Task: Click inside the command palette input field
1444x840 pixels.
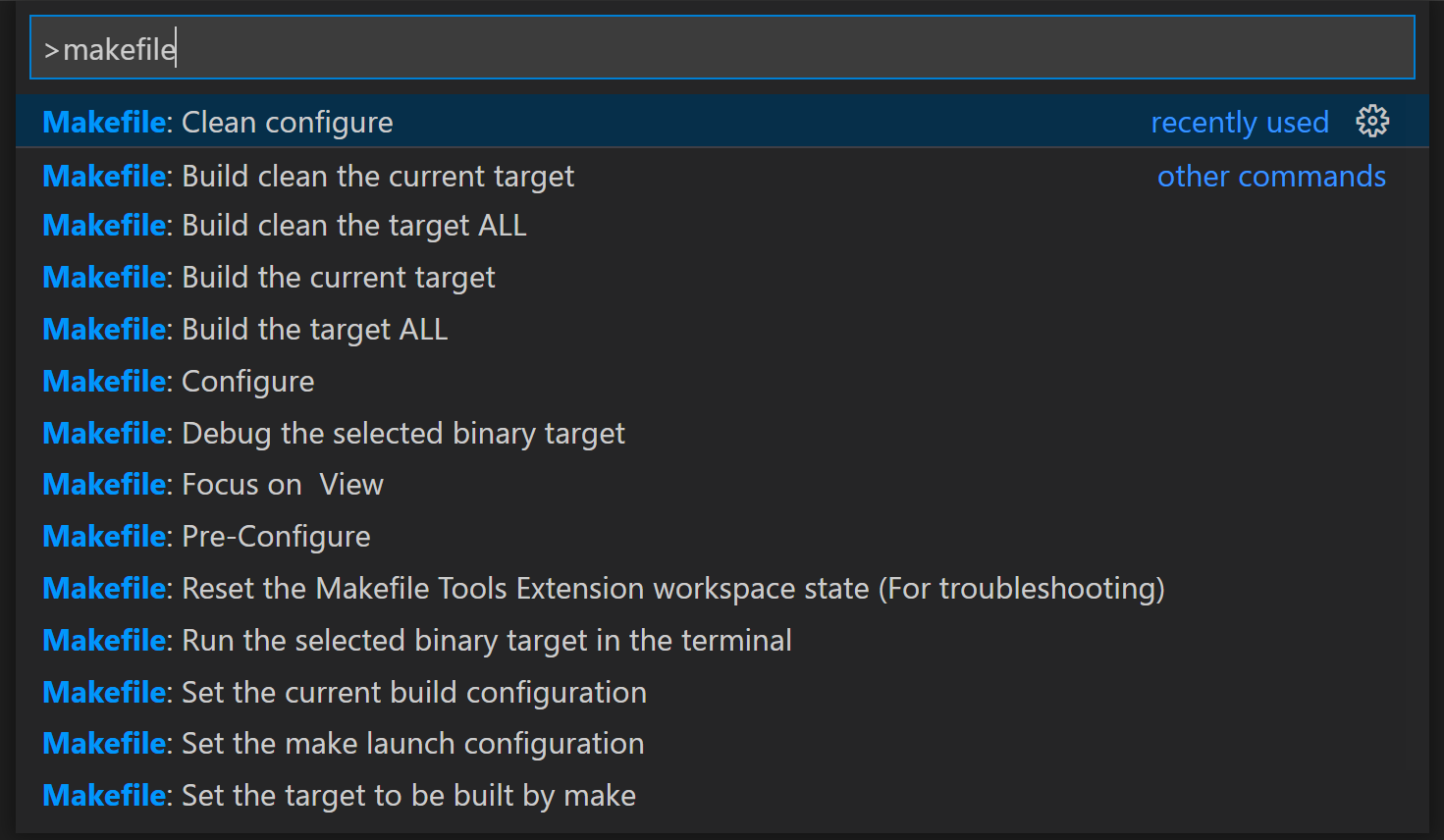Action: [x=687, y=47]
